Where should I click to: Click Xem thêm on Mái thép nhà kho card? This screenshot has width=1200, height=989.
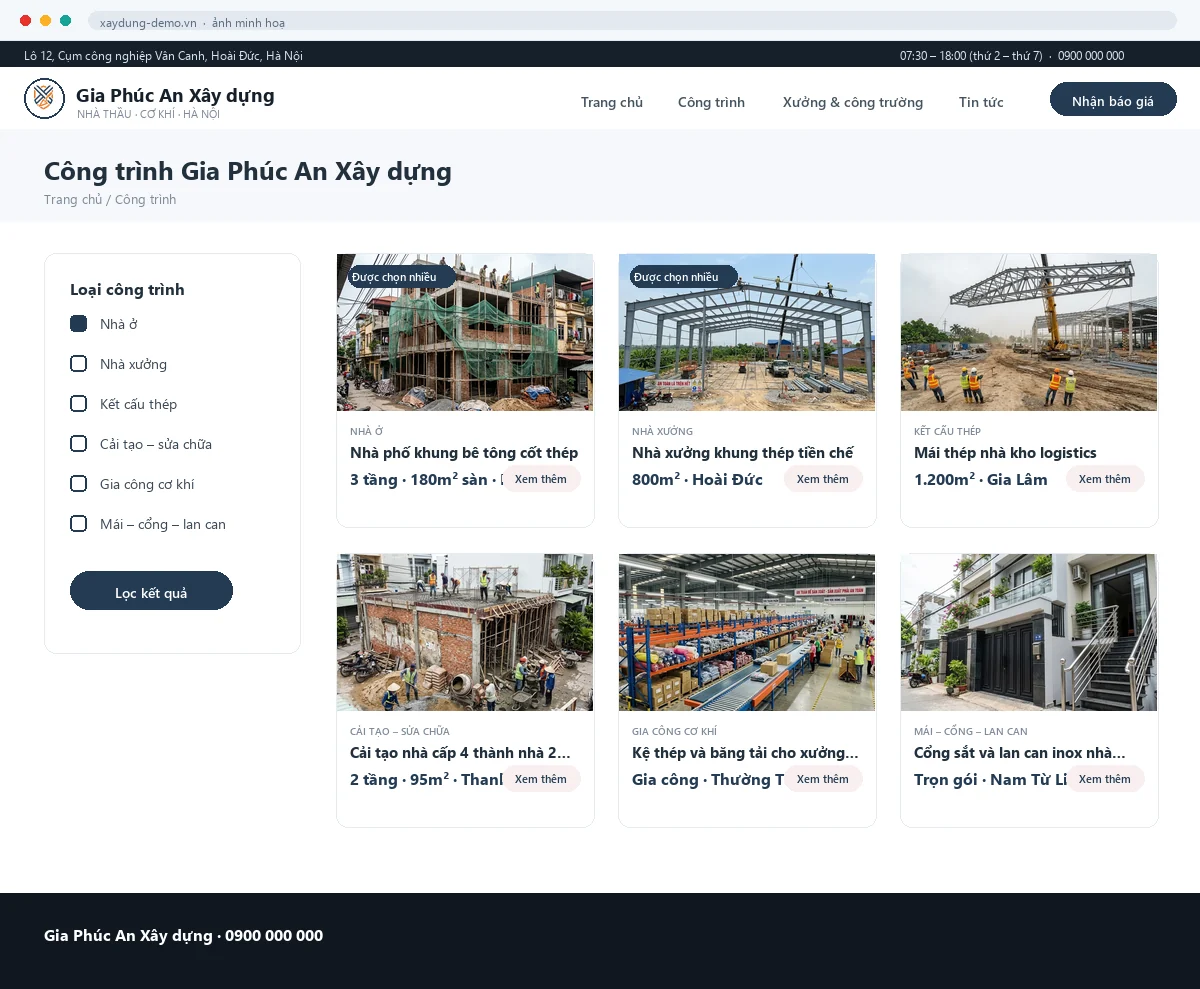point(1105,479)
